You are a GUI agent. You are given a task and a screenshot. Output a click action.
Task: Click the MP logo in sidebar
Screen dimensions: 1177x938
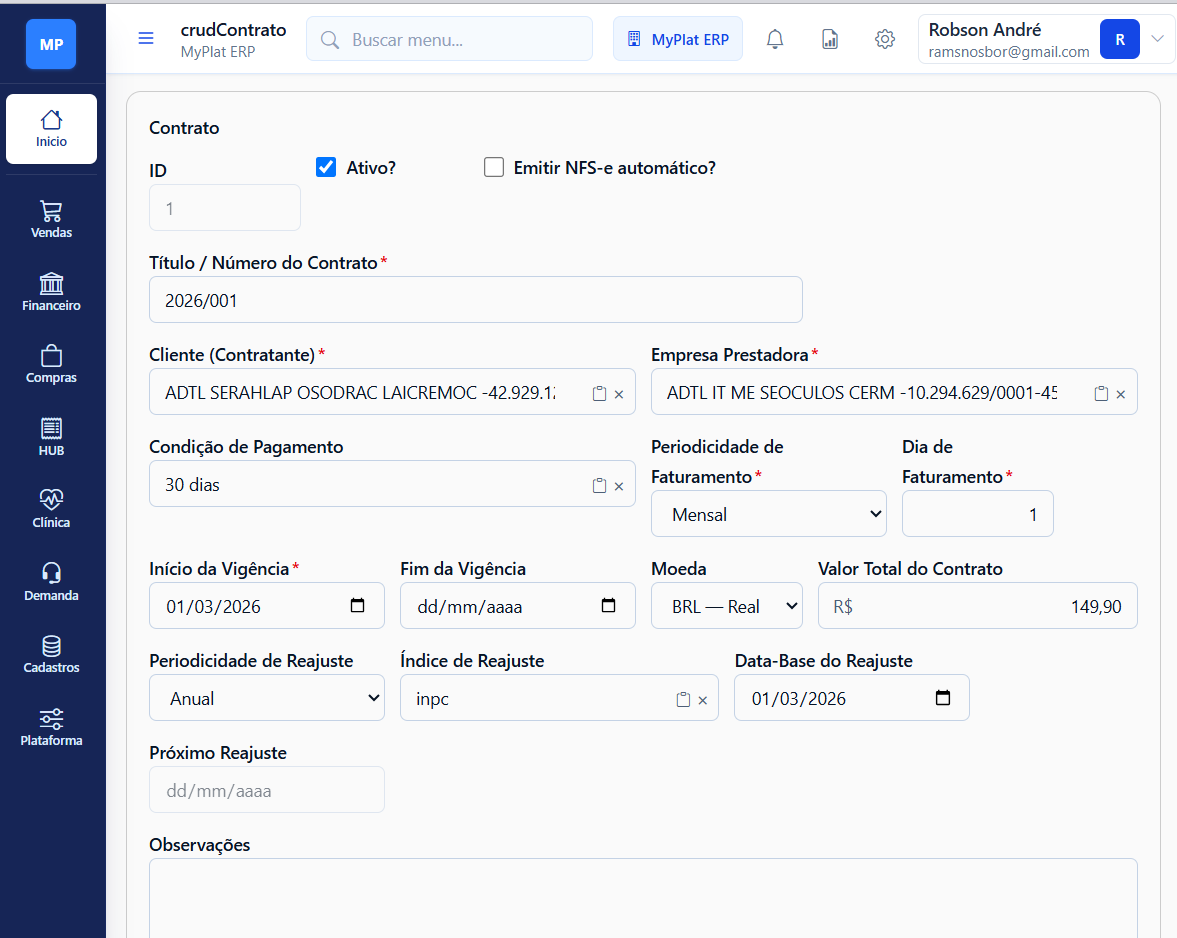click(51, 44)
